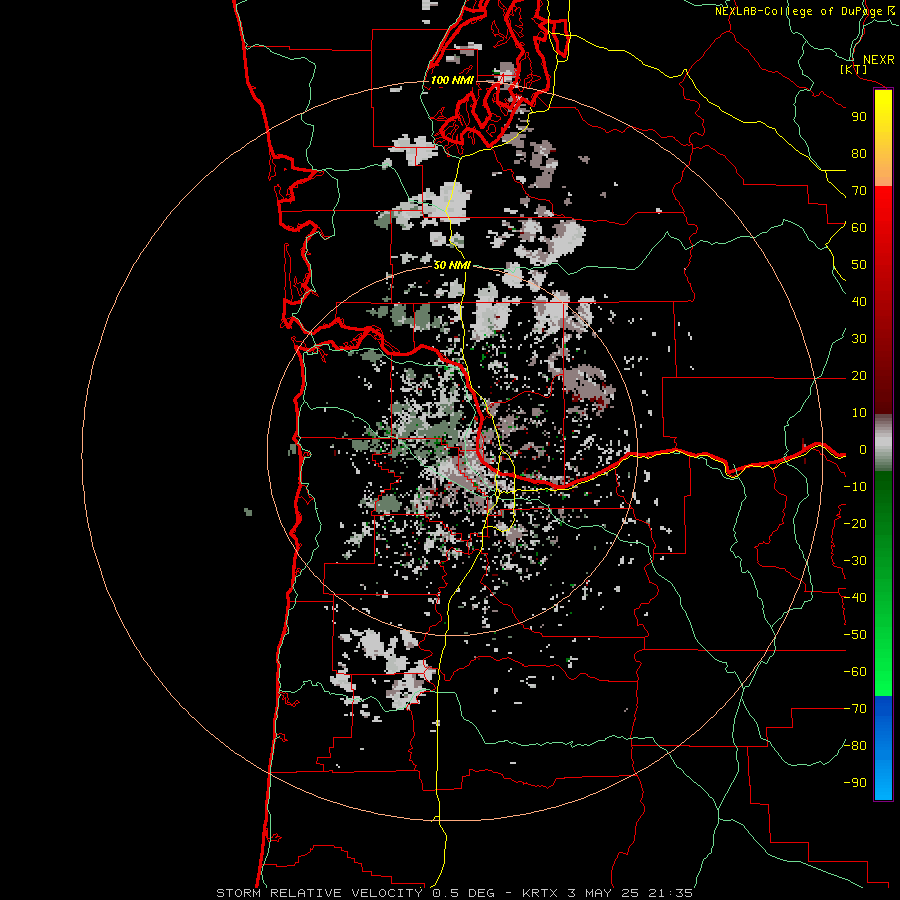This screenshot has width=900, height=900.
Task: Pick the gray zero-velocity segment of color bar
Action: click(883, 443)
